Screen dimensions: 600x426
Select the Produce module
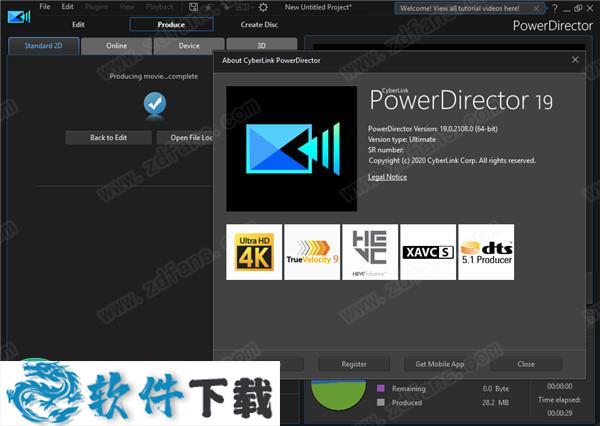171,24
